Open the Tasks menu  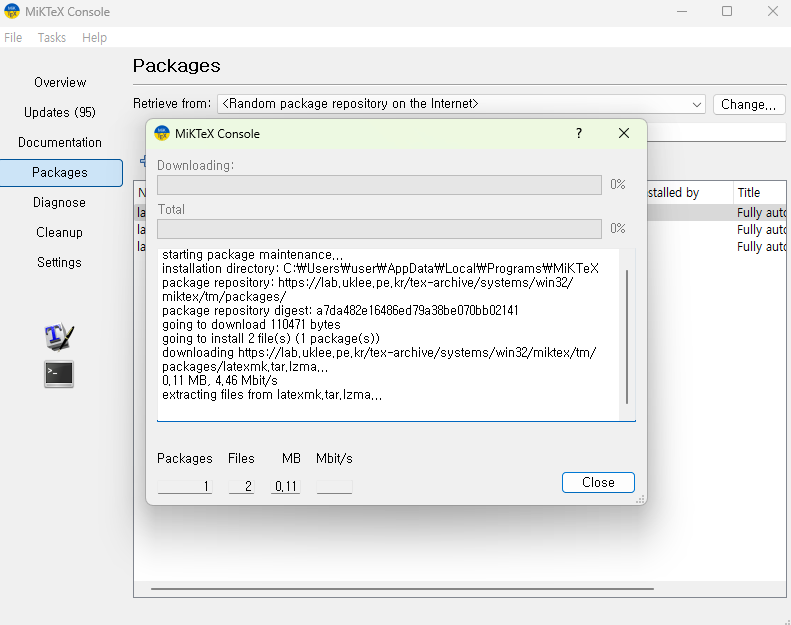click(51, 37)
